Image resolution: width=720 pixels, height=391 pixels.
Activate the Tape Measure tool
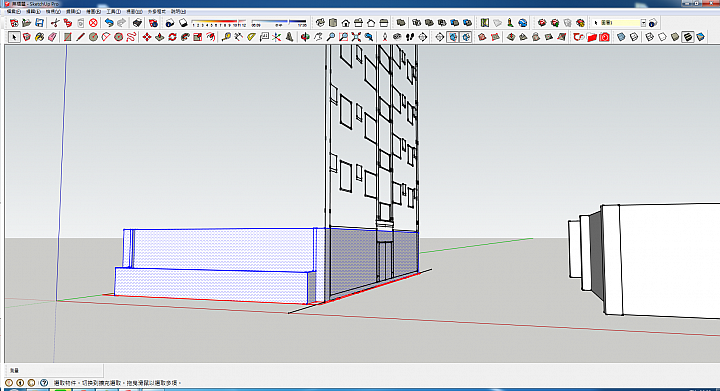226,37
